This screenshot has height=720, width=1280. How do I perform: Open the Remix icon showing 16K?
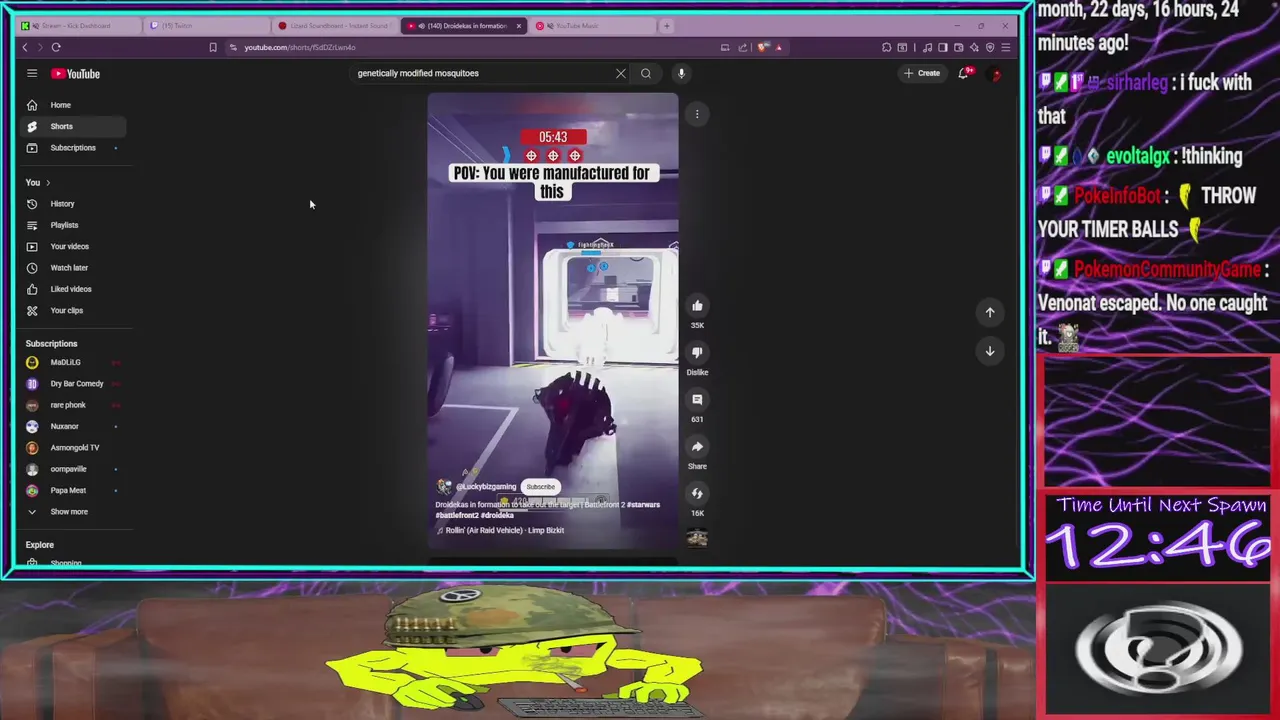(697, 493)
